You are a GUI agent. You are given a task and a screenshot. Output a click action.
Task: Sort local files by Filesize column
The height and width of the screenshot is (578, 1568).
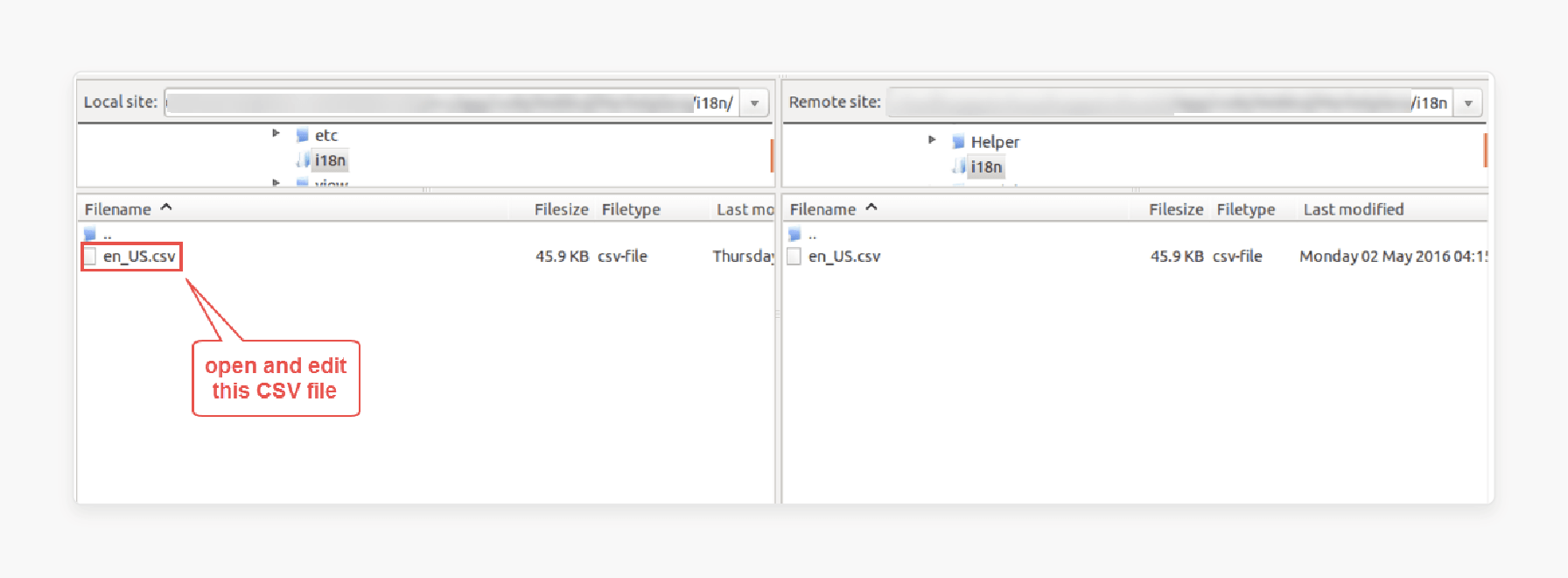(561, 209)
